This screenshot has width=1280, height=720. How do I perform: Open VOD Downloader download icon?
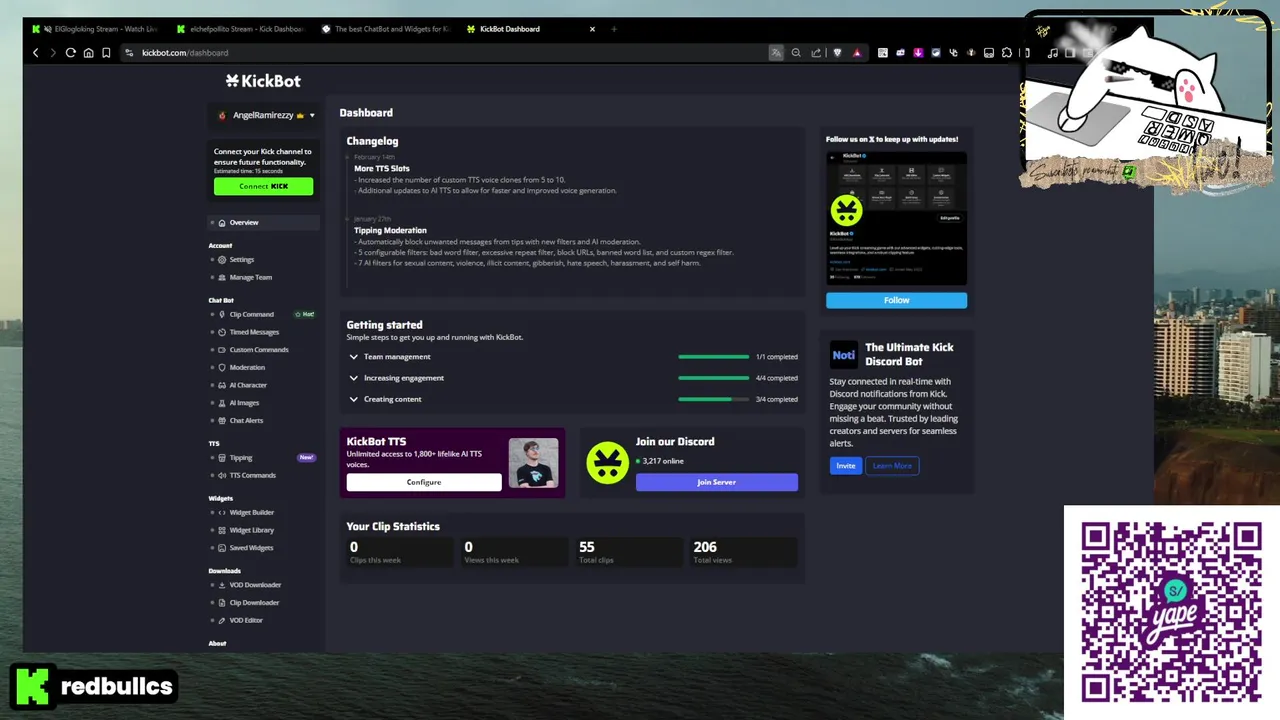222,585
